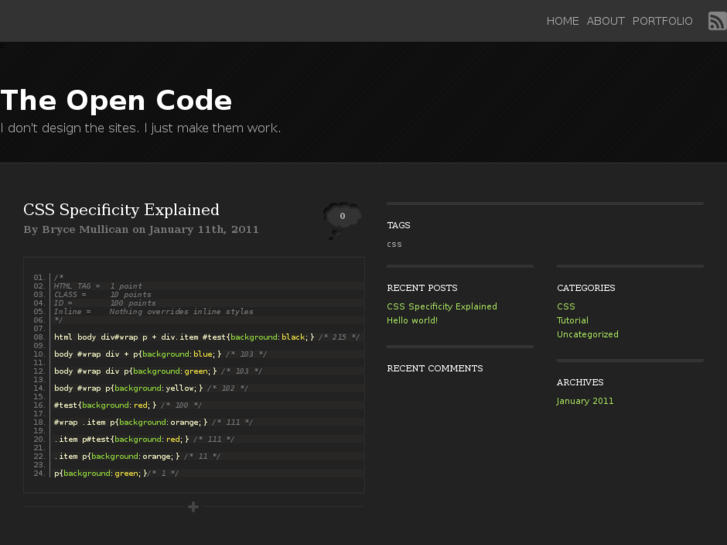The height and width of the screenshot is (545, 727).
Task: Go to the HOME page
Action: point(562,21)
